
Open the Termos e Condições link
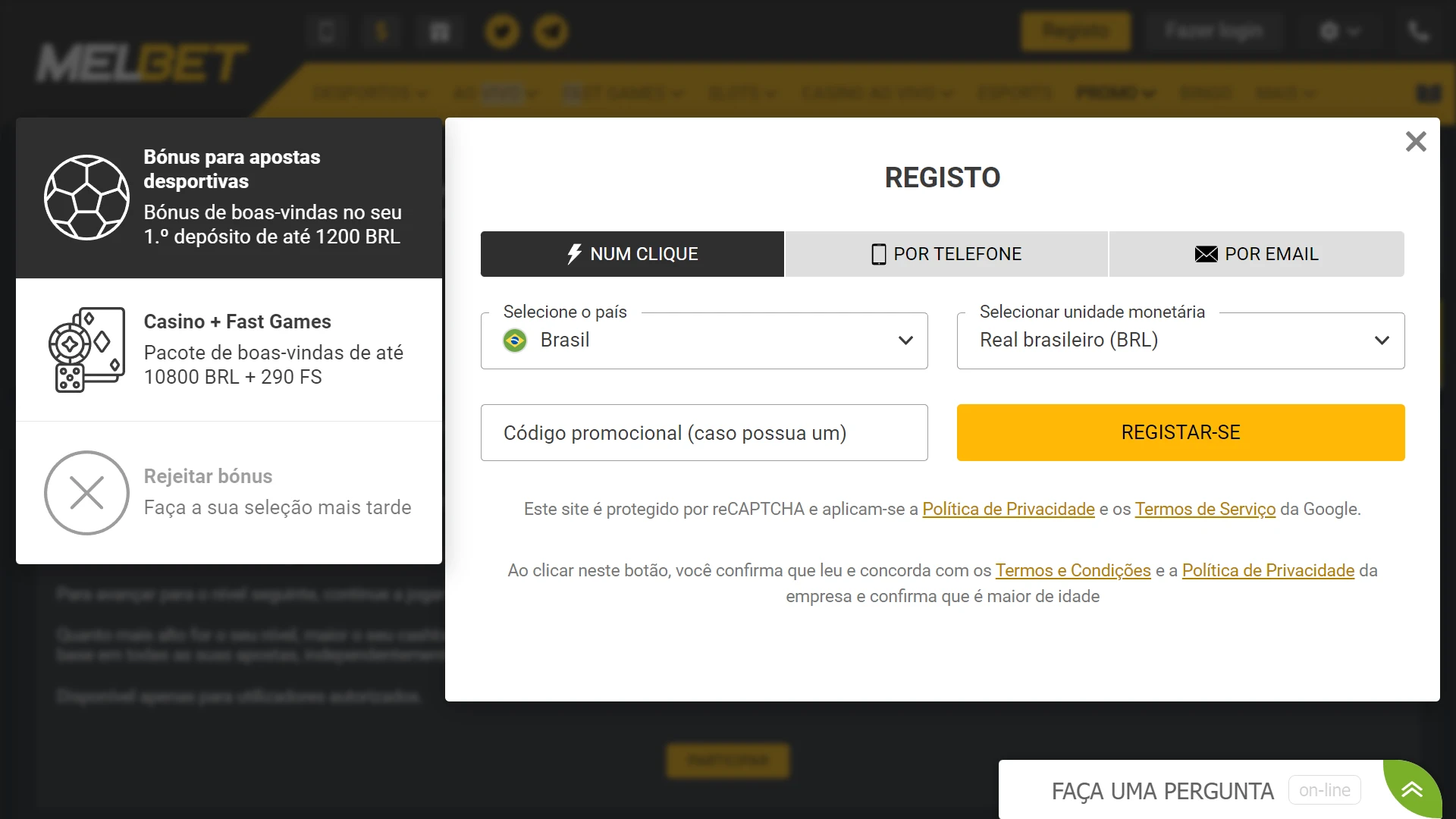coord(1073,570)
